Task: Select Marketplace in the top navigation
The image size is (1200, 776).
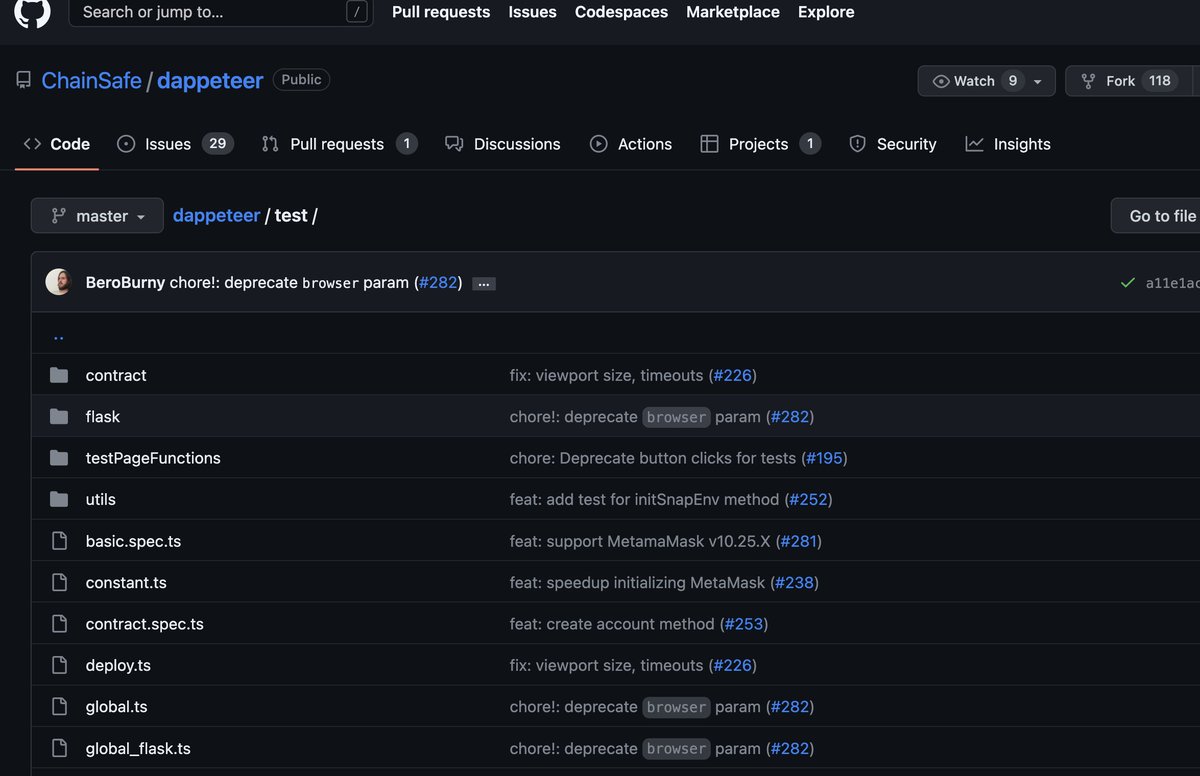Action: [733, 12]
